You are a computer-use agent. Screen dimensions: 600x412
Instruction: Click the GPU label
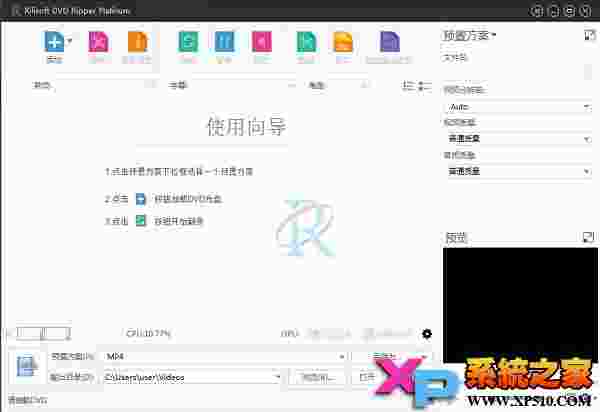coord(289,334)
